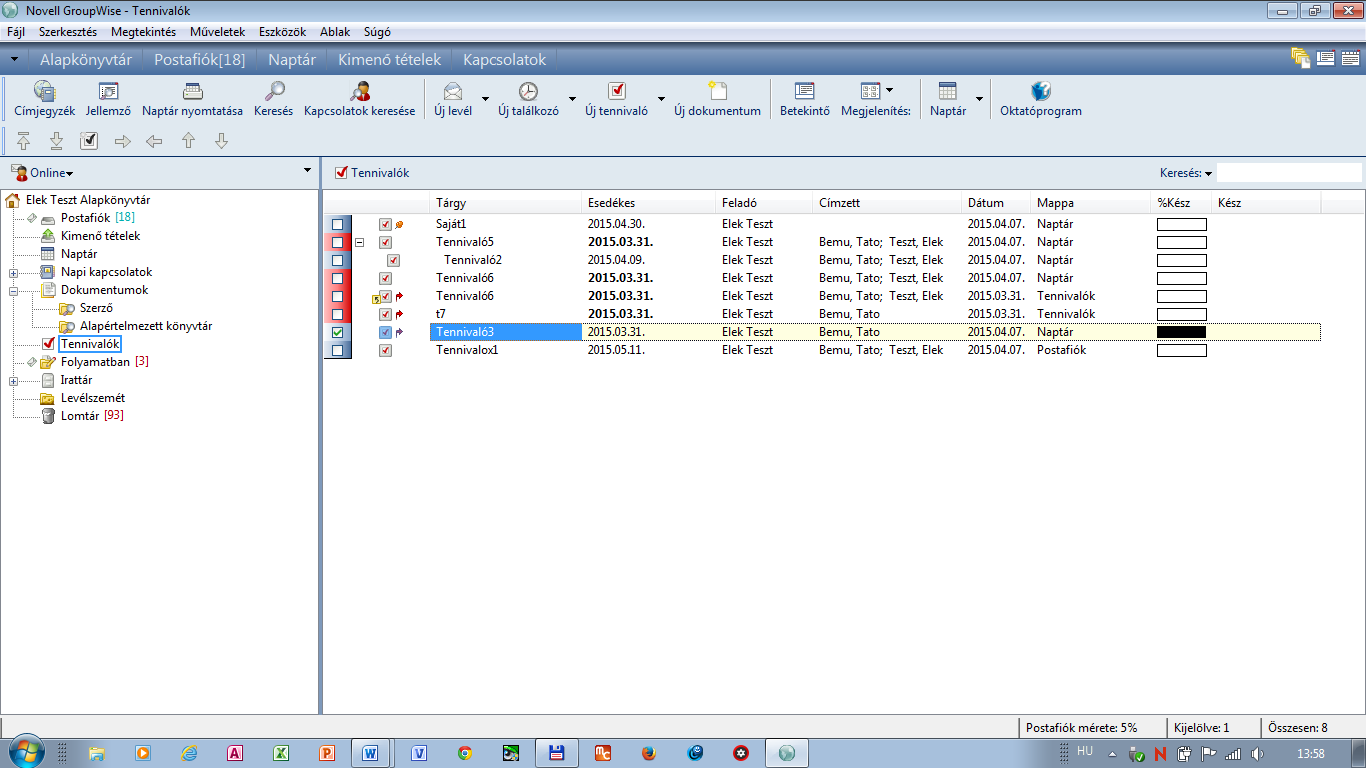
Task: Select the Tennivalox1 task row subject
Action: coord(467,350)
